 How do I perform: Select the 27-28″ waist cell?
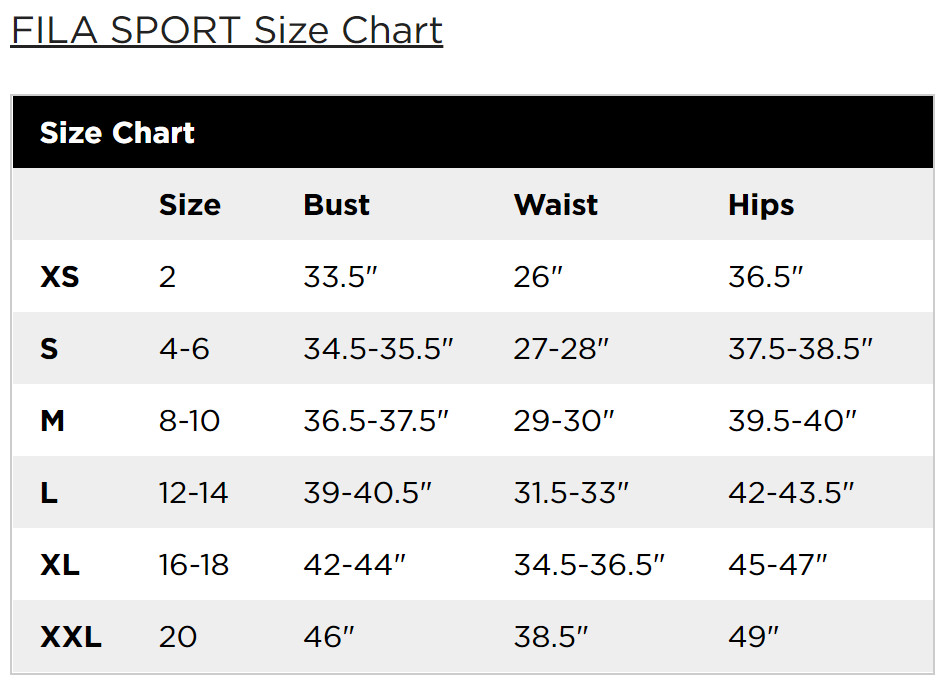click(561, 349)
